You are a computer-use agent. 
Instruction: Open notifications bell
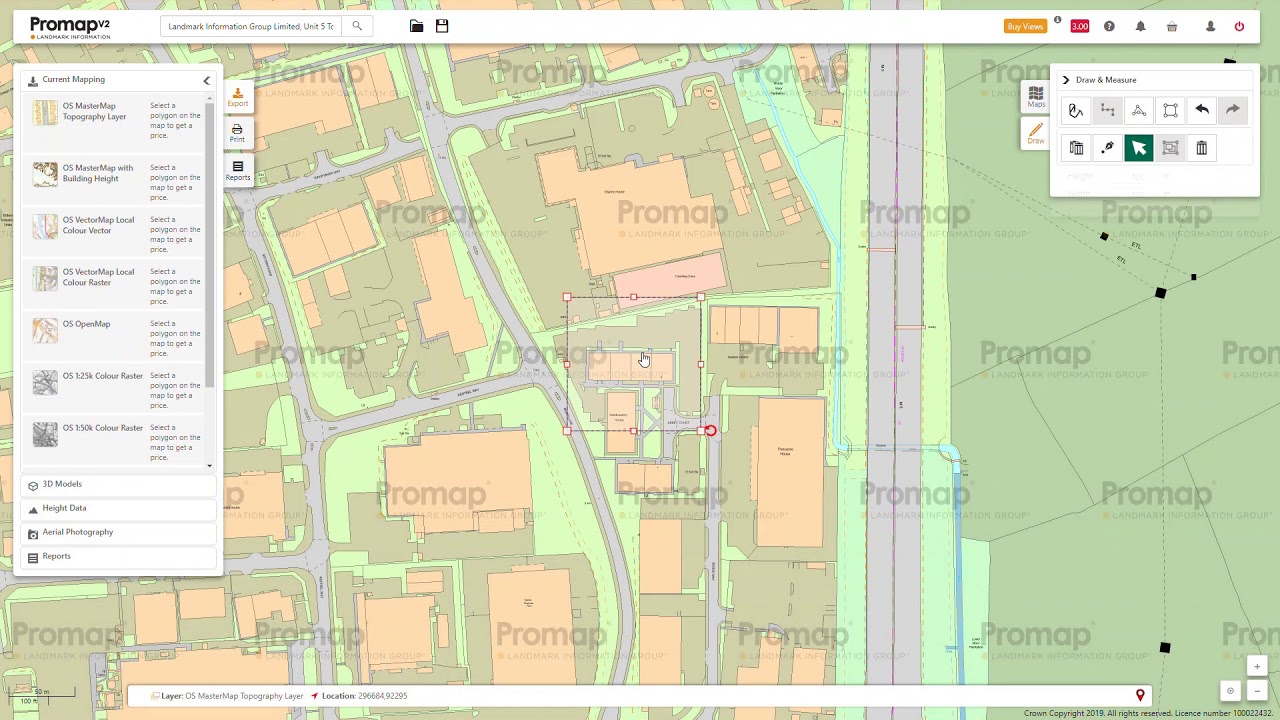1140,26
